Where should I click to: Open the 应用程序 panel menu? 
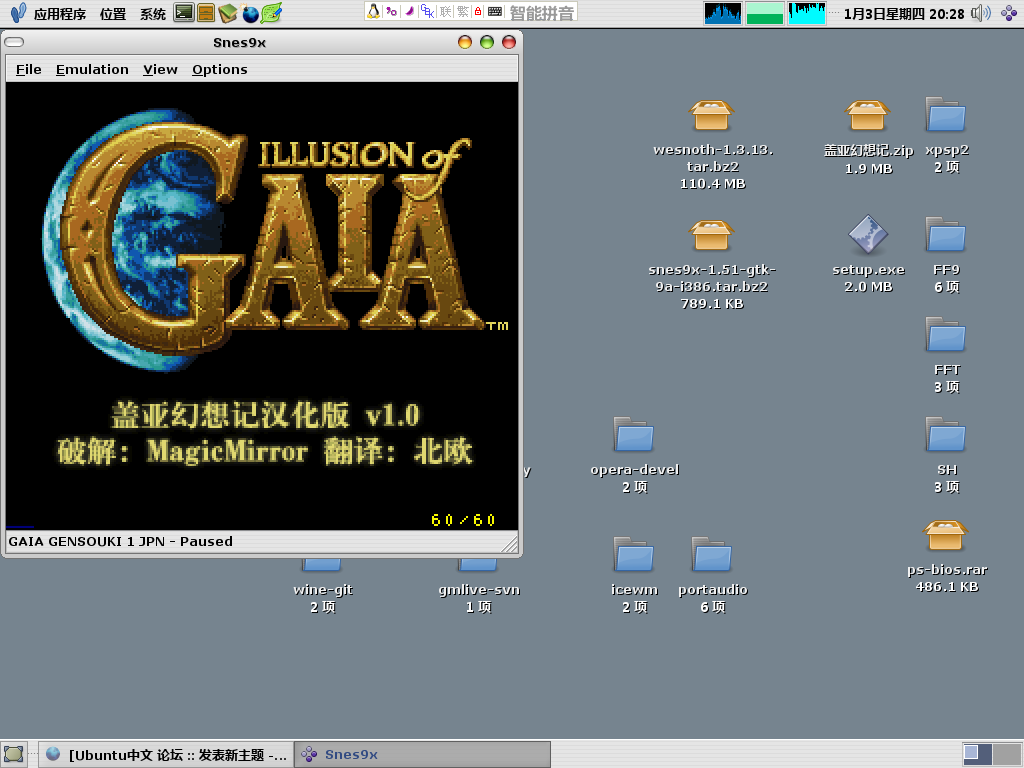tap(59, 13)
